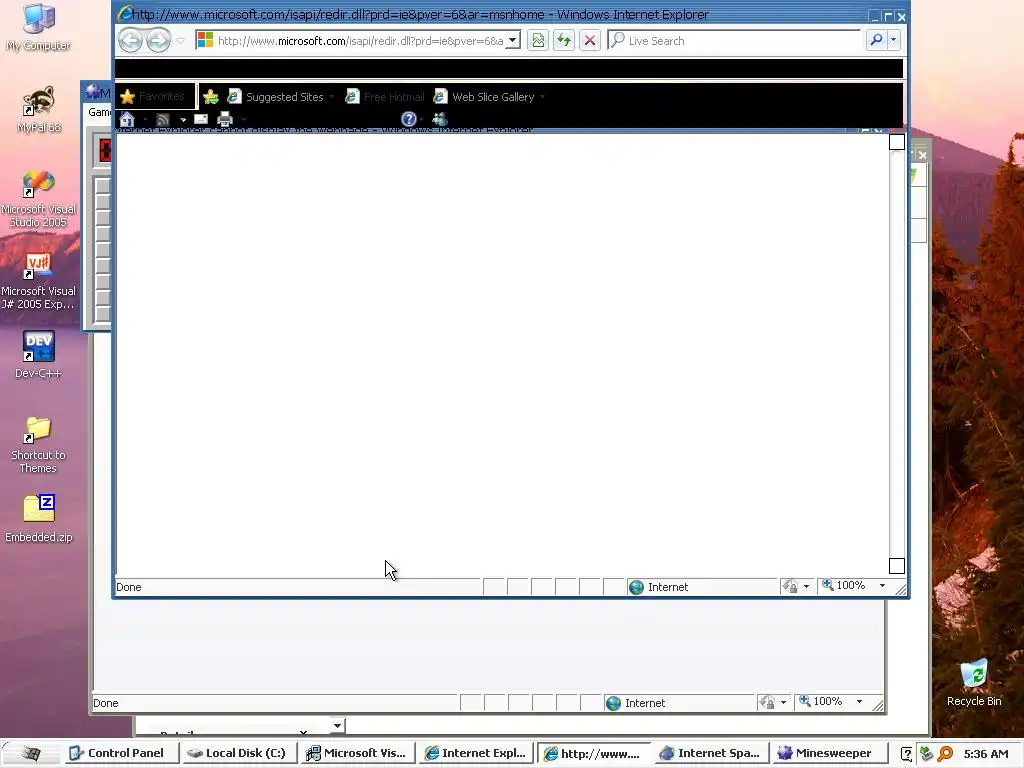The width and height of the screenshot is (1024, 768).
Task: Click the Forward navigation button
Action: pyautogui.click(x=158, y=40)
